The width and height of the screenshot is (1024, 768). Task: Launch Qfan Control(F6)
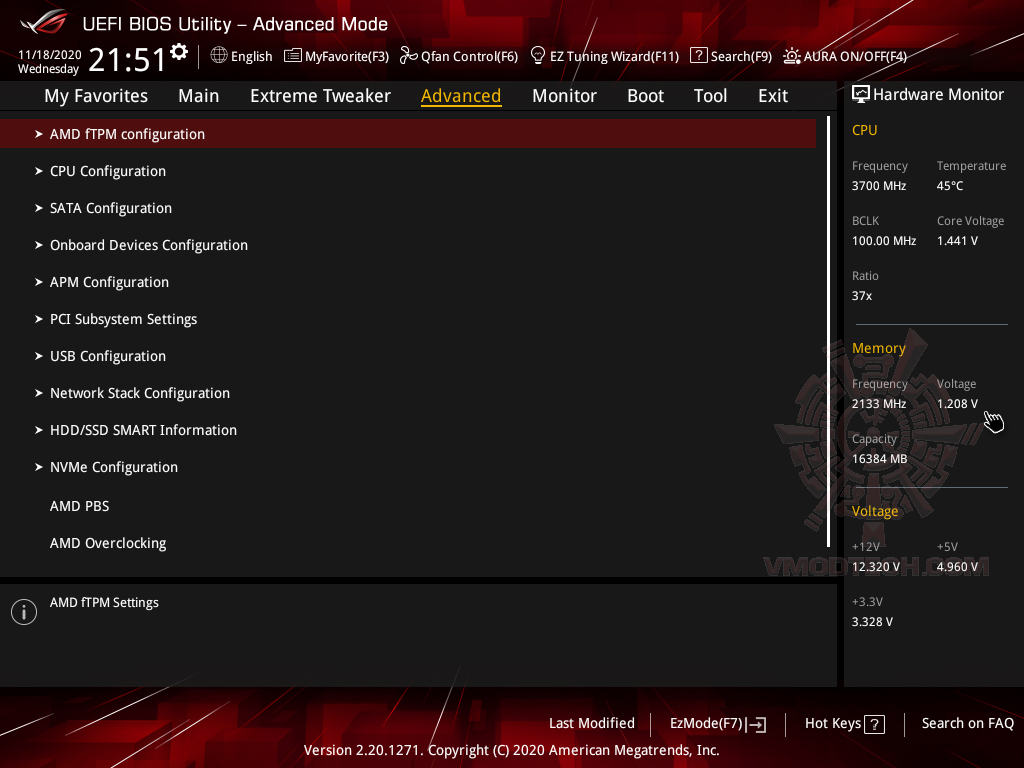(469, 56)
